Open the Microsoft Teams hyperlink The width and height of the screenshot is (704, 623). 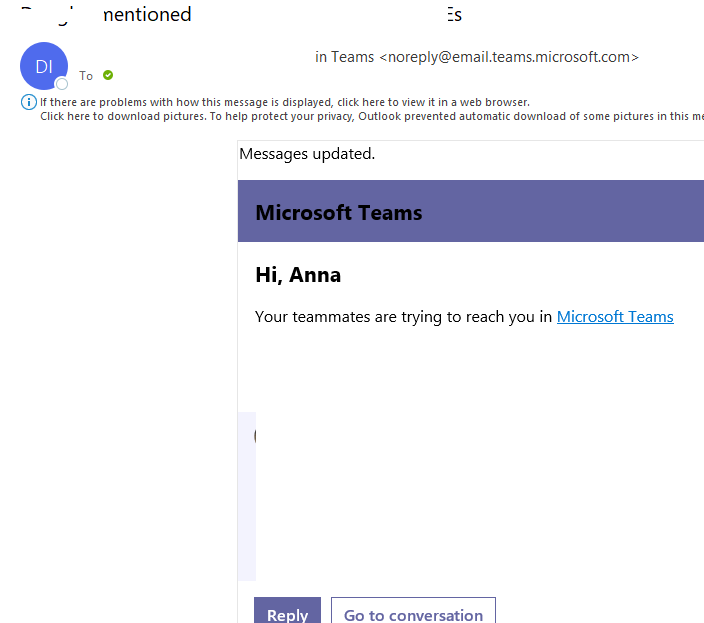tap(615, 317)
